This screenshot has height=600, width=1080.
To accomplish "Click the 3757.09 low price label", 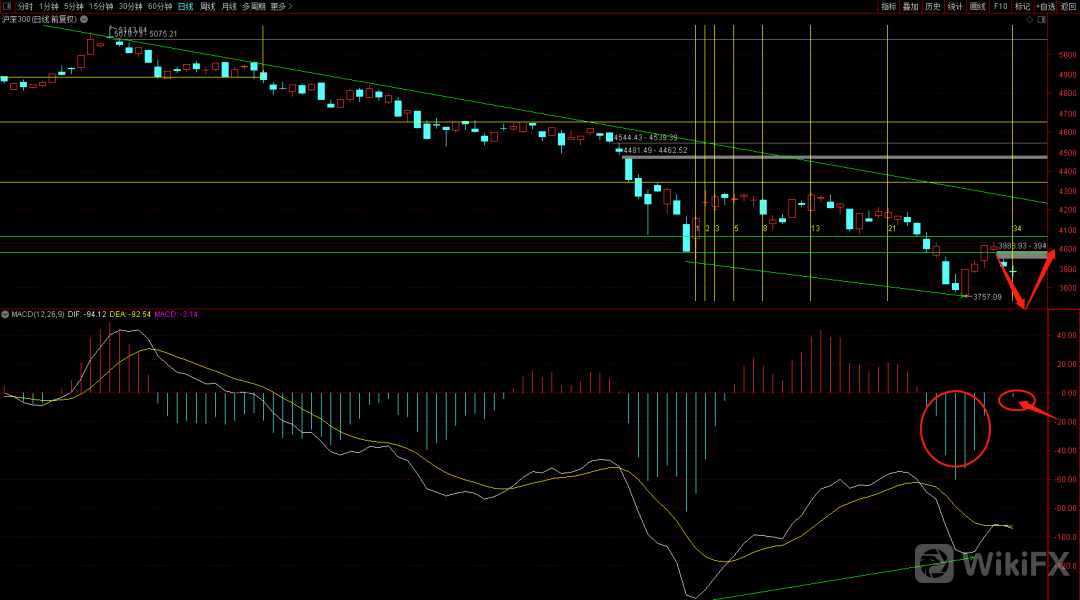I will (987, 297).
